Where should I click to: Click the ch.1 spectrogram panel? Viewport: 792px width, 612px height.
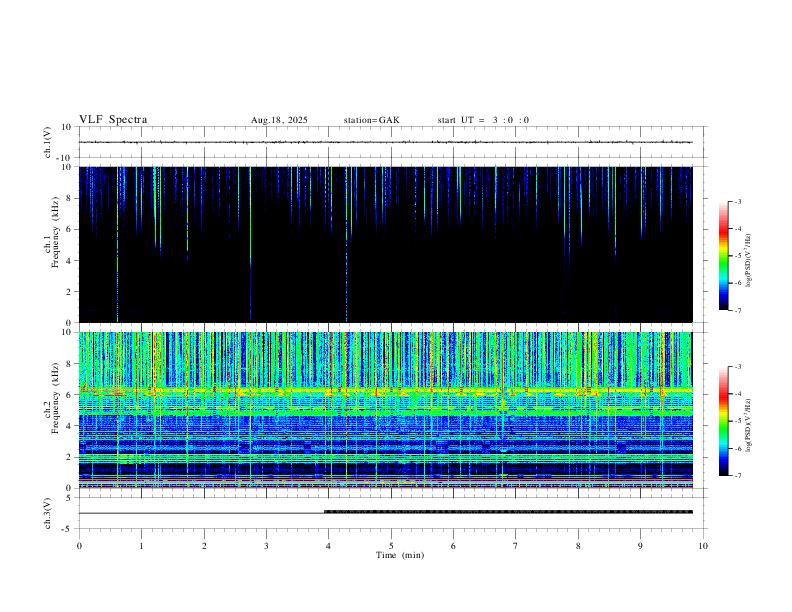click(386, 244)
